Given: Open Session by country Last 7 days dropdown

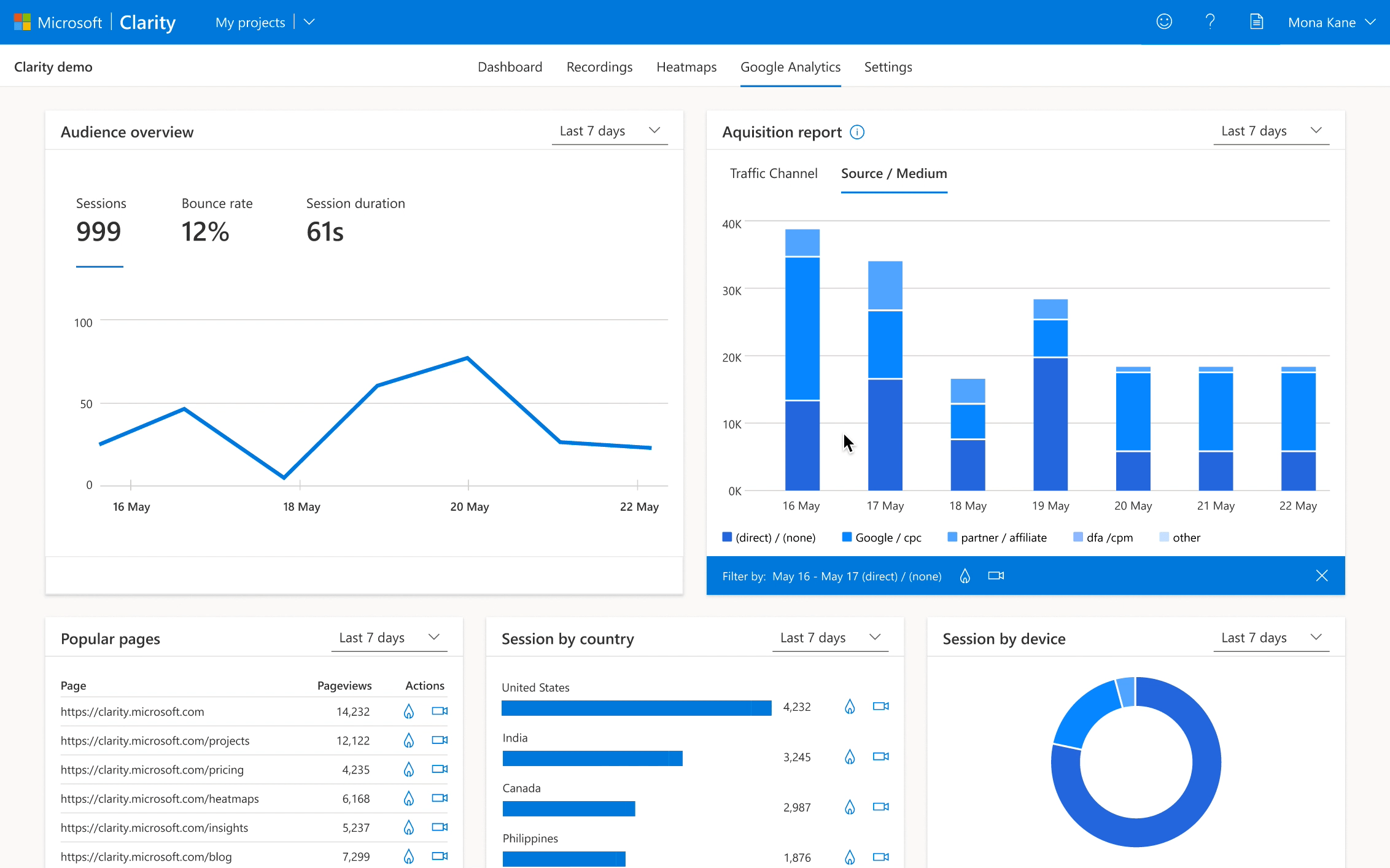Looking at the screenshot, I should click(831, 638).
